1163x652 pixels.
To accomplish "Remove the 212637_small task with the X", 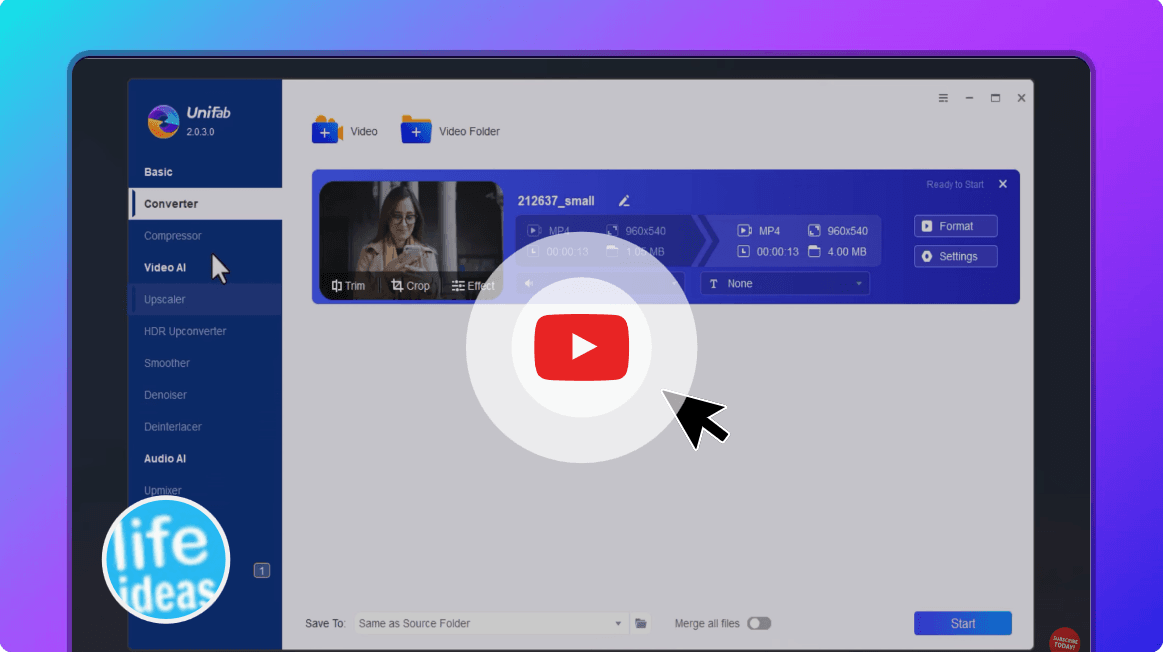I will pyautogui.click(x=1003, y=184).
